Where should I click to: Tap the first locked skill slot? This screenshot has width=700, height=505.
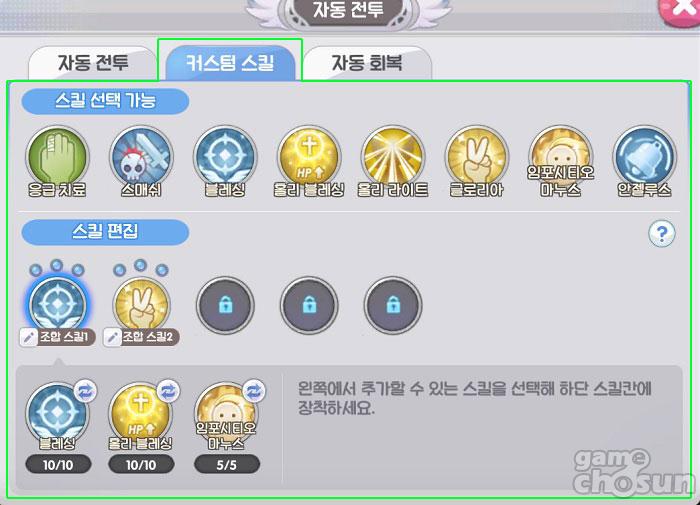point(225,305)
